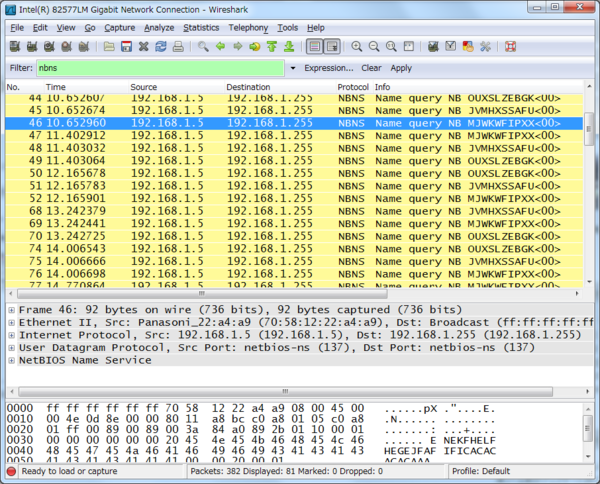Apply the display filter
This screenshot has width=600, height=484.
click(x=401, y=68)
